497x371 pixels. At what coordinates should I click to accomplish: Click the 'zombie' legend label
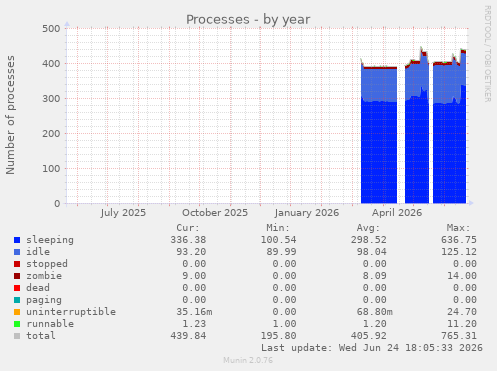[x=44, y=276]
